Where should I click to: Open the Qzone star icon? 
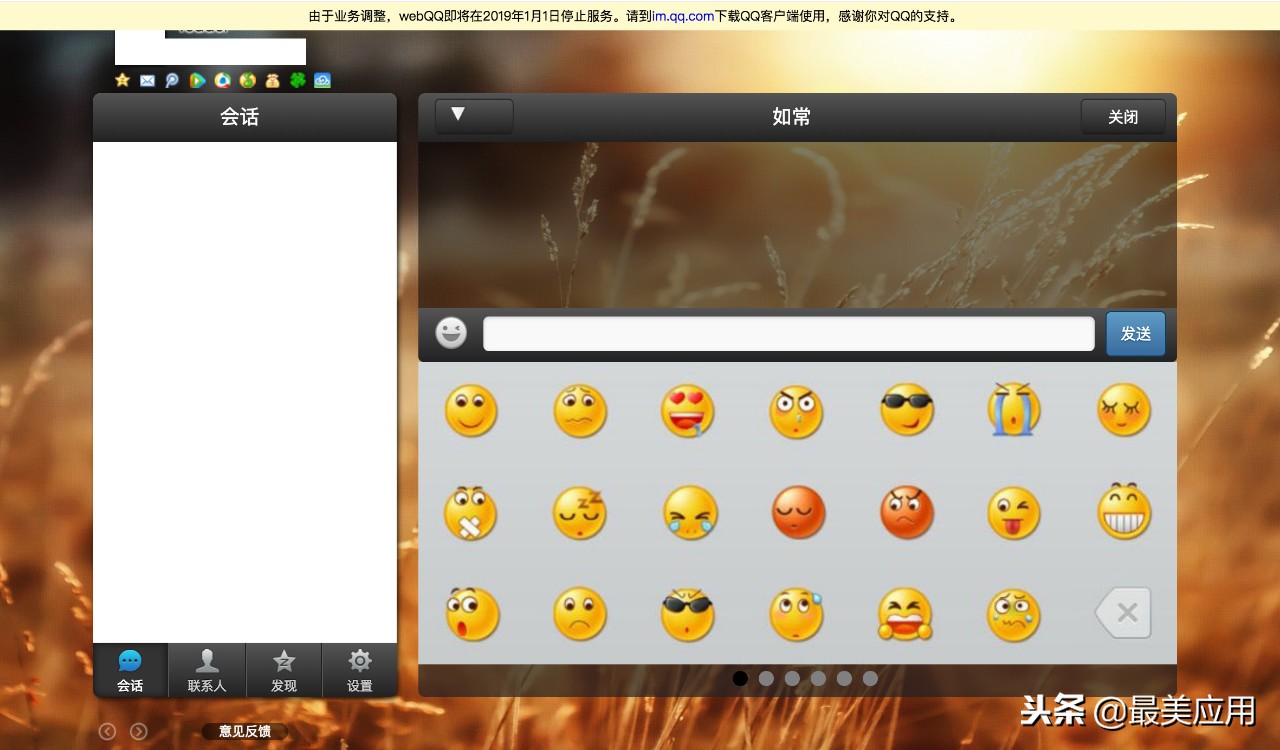pos(123,80)
